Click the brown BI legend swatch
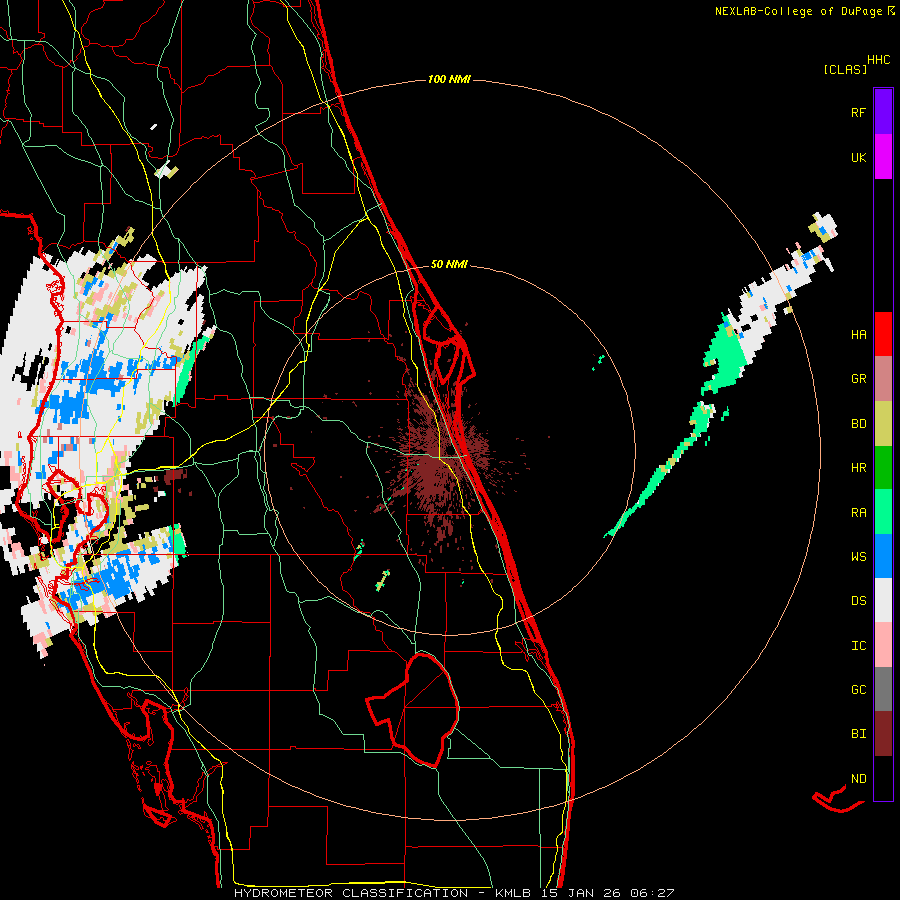This screenshot has width=900, height=900. tap(883, 734)
